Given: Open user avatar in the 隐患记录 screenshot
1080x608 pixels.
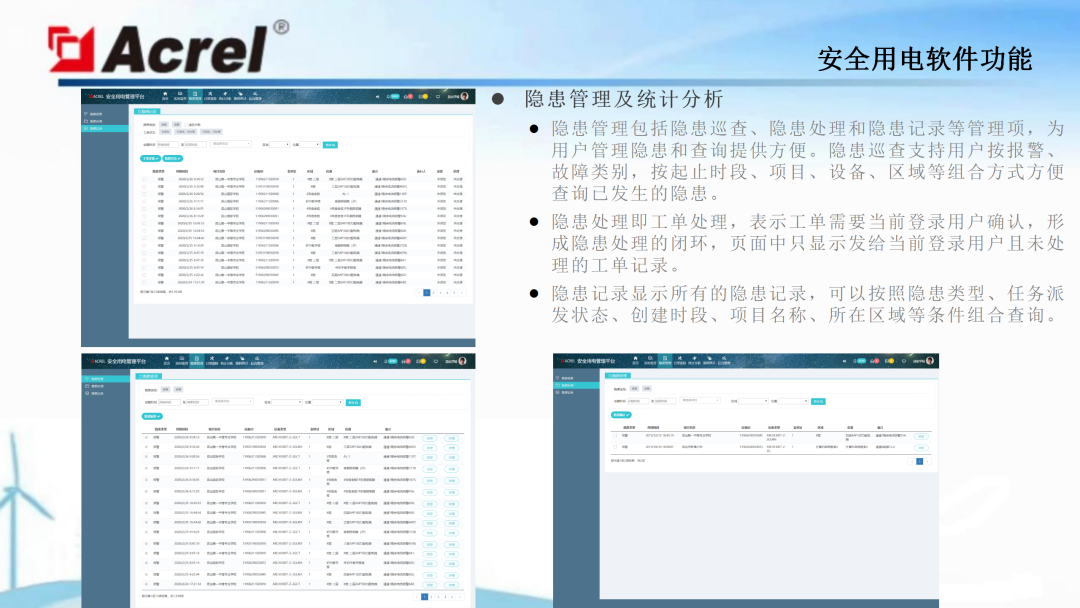Looking at the screenshot, I should (x=464, y=96).
